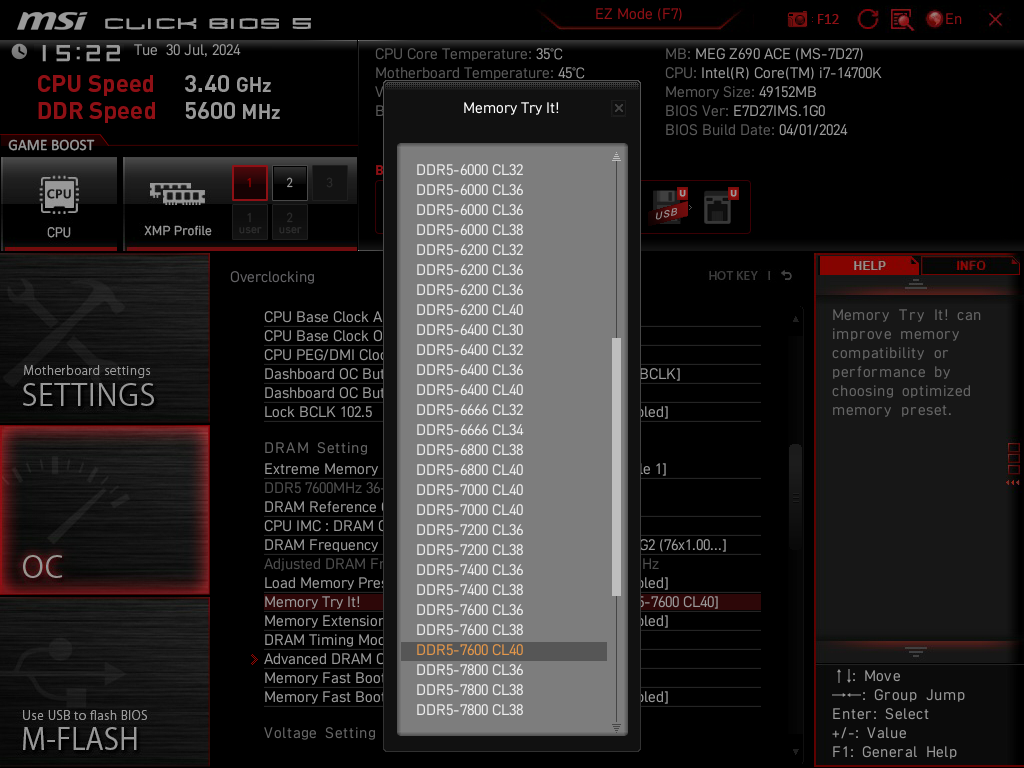Screen dimensions: 1024x768
Task: Change language via the En globe icon
Action: pos(944,19)
